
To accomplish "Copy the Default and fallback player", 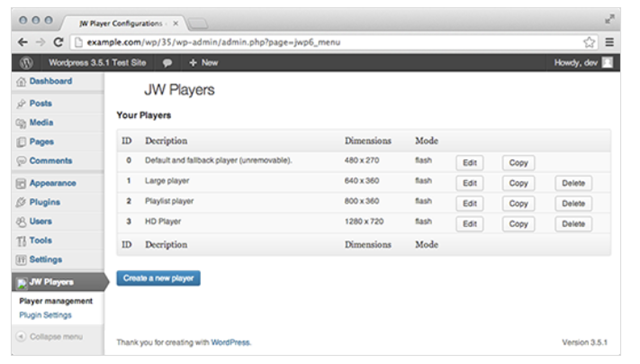I will click(518, 163).
